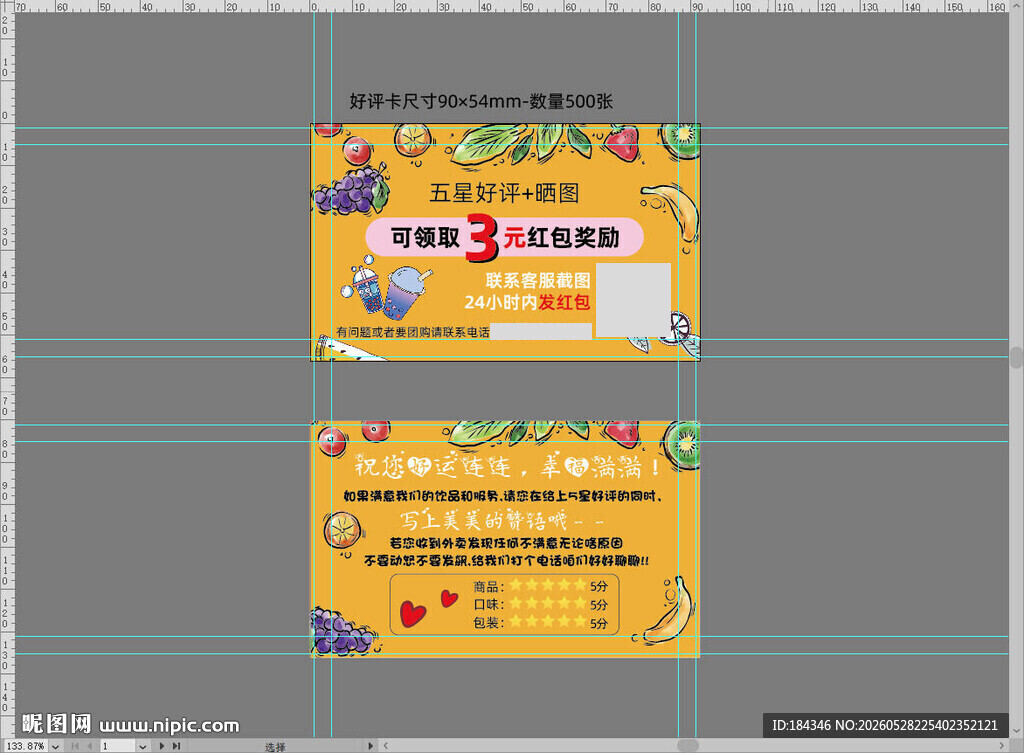Select the heading 五星好评+晒图
The width and height of the screenshot is (1024, 753).
[x=504, y=193]
